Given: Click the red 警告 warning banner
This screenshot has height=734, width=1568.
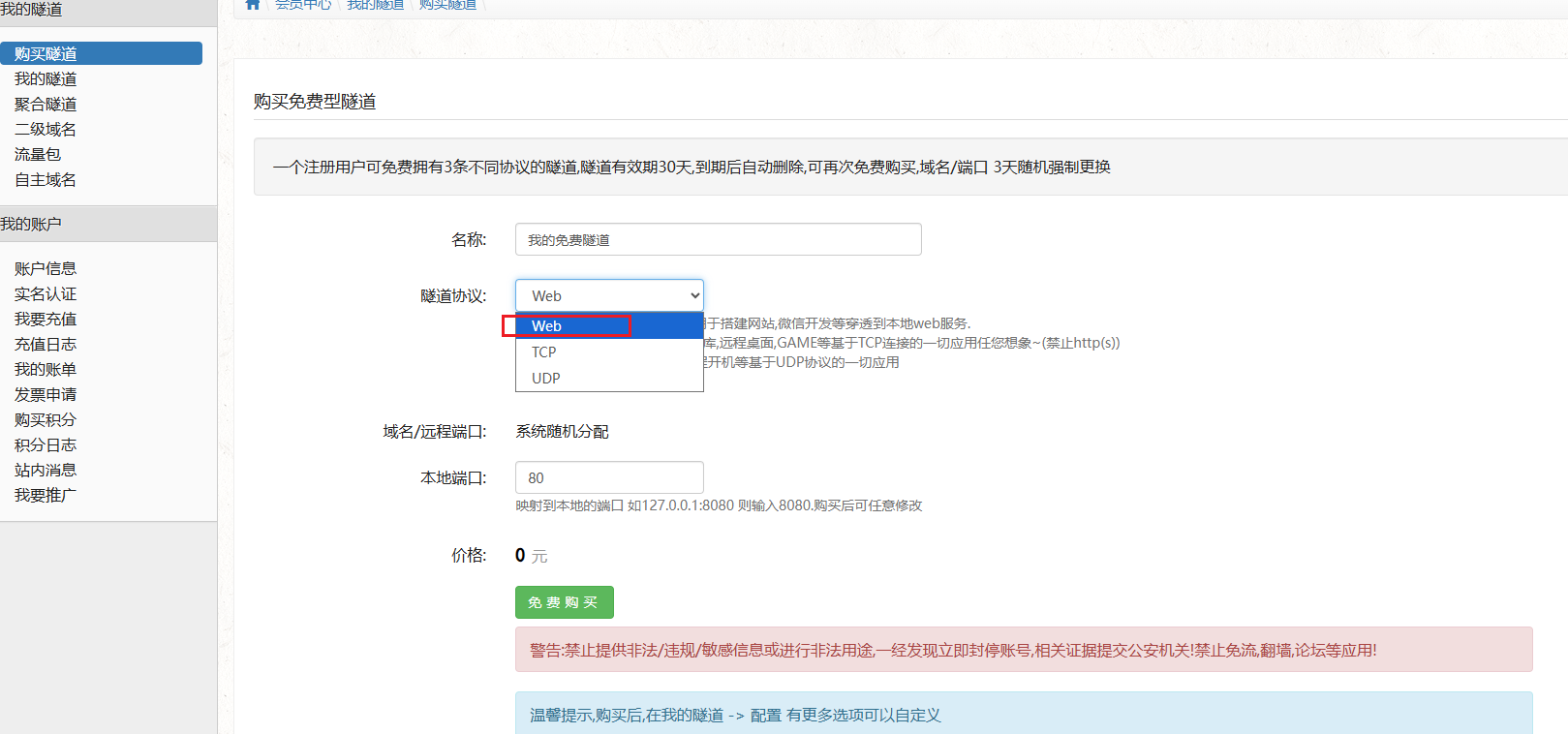Looking at the screenshot, I should [x=1024, y=650].
